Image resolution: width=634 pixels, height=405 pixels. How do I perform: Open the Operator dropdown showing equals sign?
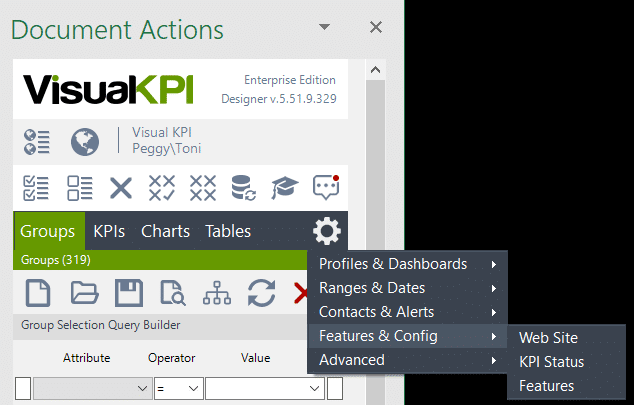point(178,388)
